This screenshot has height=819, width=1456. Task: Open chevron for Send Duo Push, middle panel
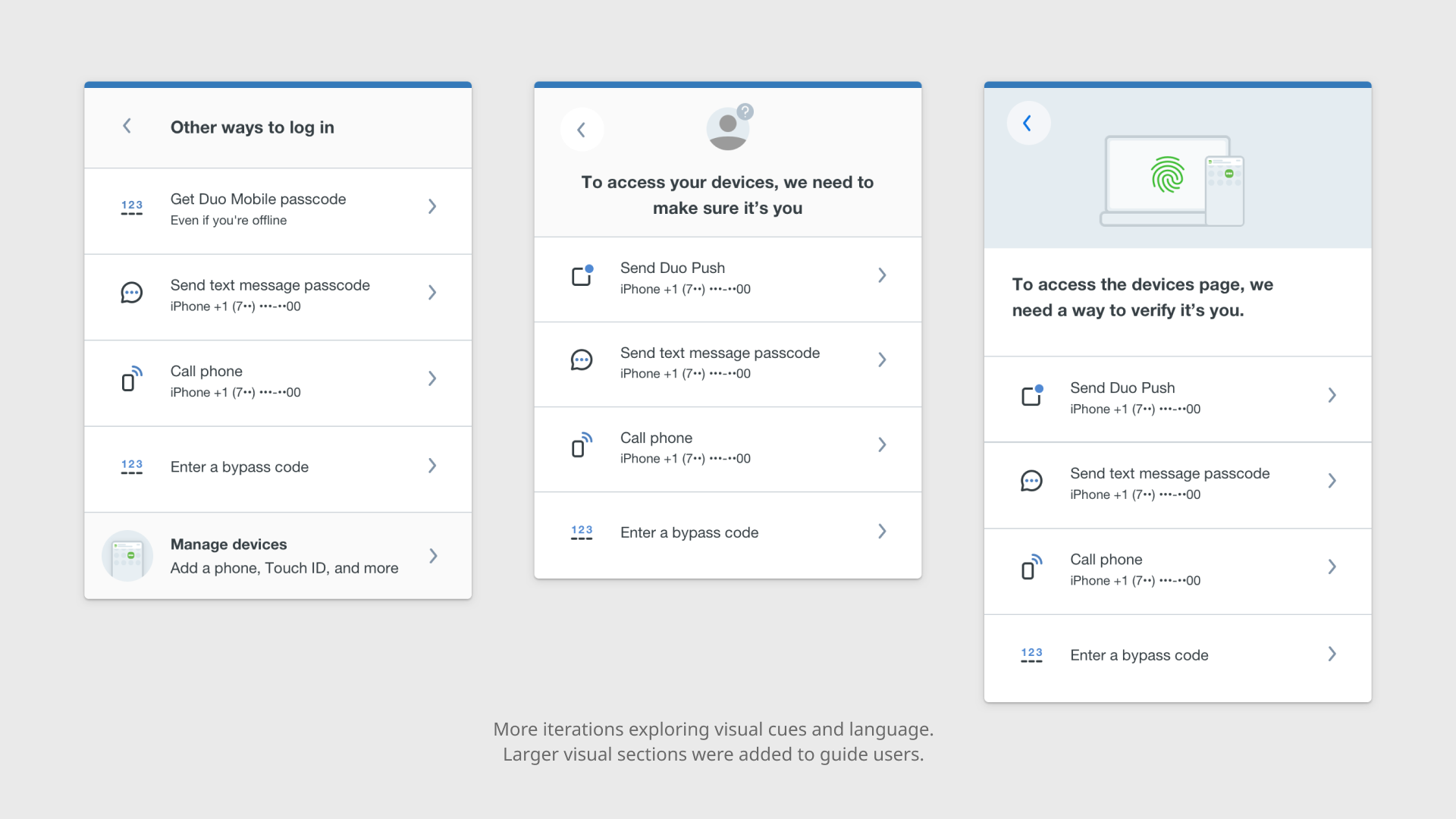[x=882, y=275]
